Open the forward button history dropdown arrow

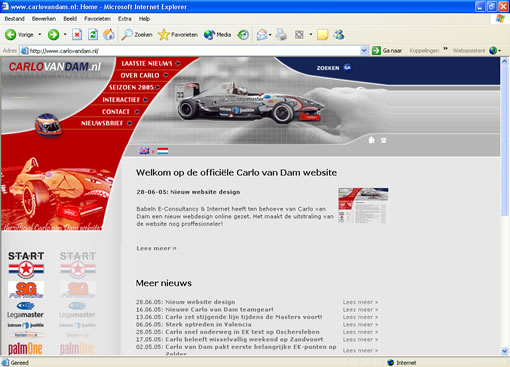65,34
